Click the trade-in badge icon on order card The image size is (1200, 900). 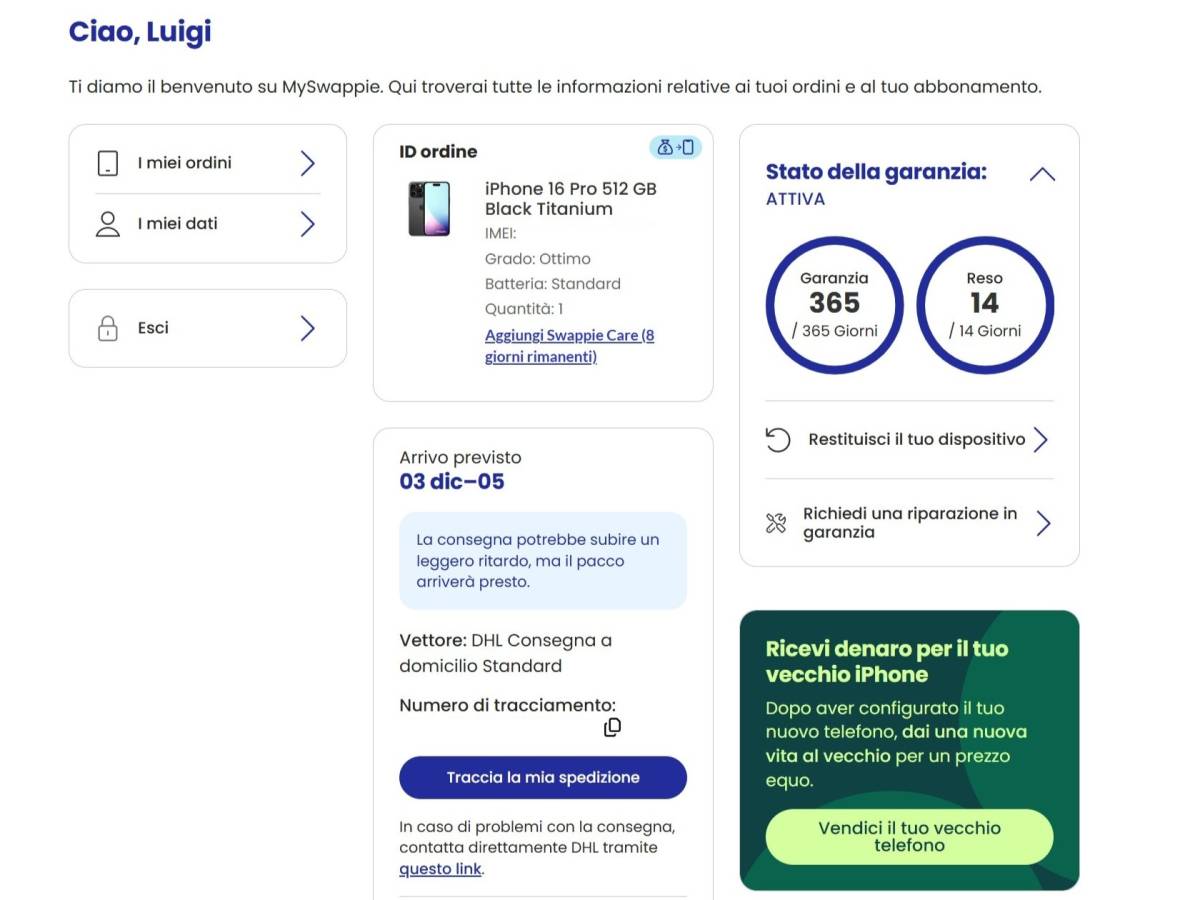point(675,148)
